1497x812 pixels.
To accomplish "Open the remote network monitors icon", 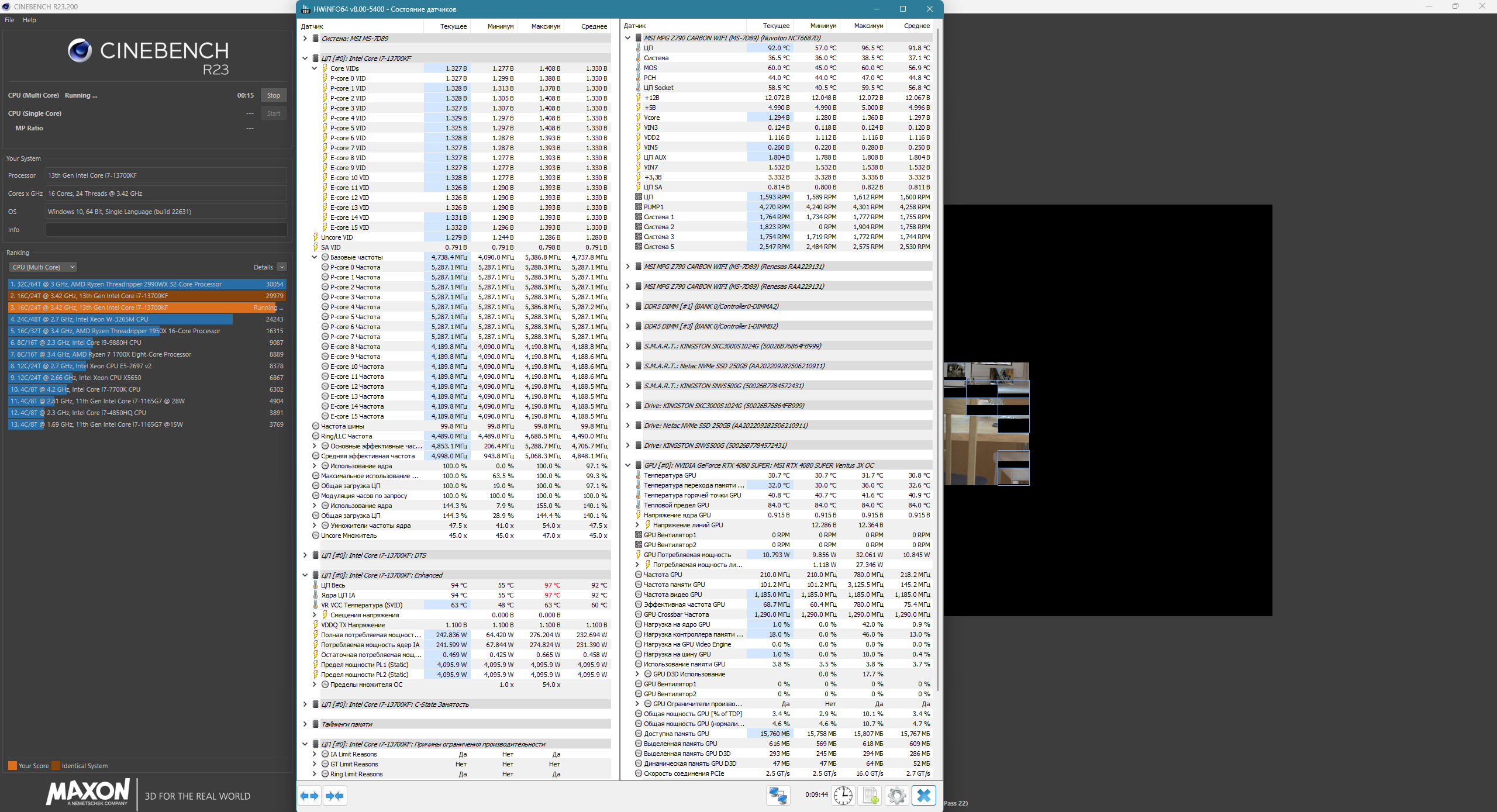I will point(778,796).
